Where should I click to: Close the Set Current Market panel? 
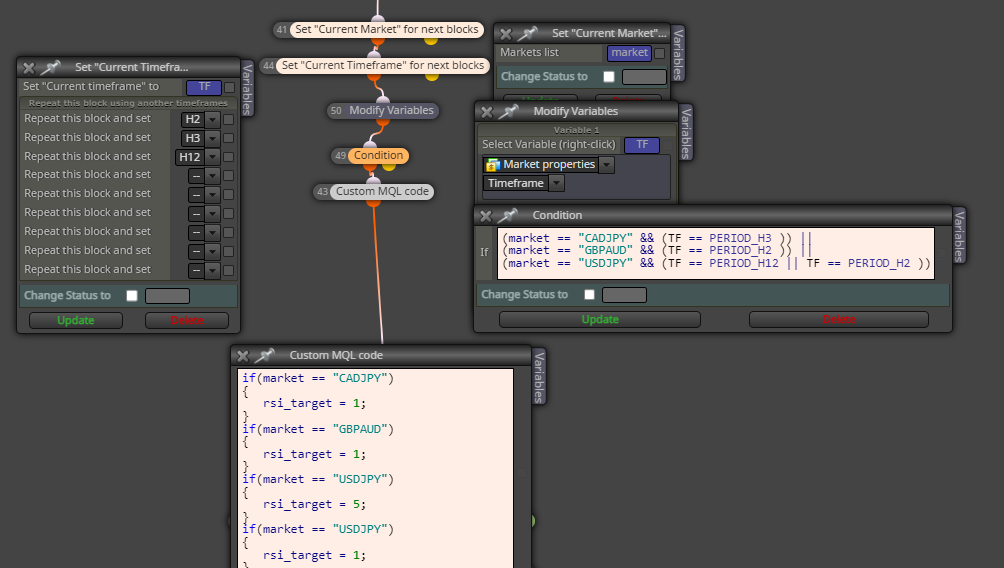point(506,34)
